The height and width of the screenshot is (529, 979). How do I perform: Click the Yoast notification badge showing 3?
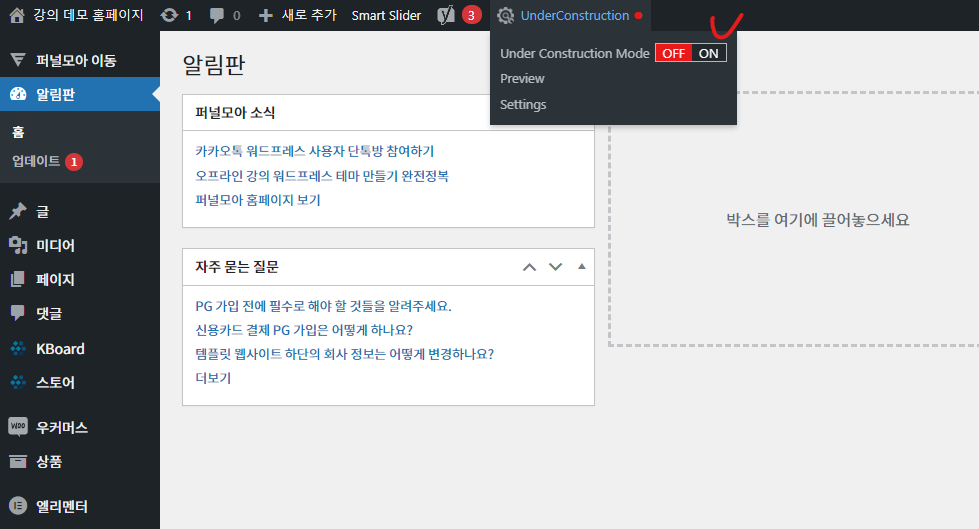click(471, 15)
